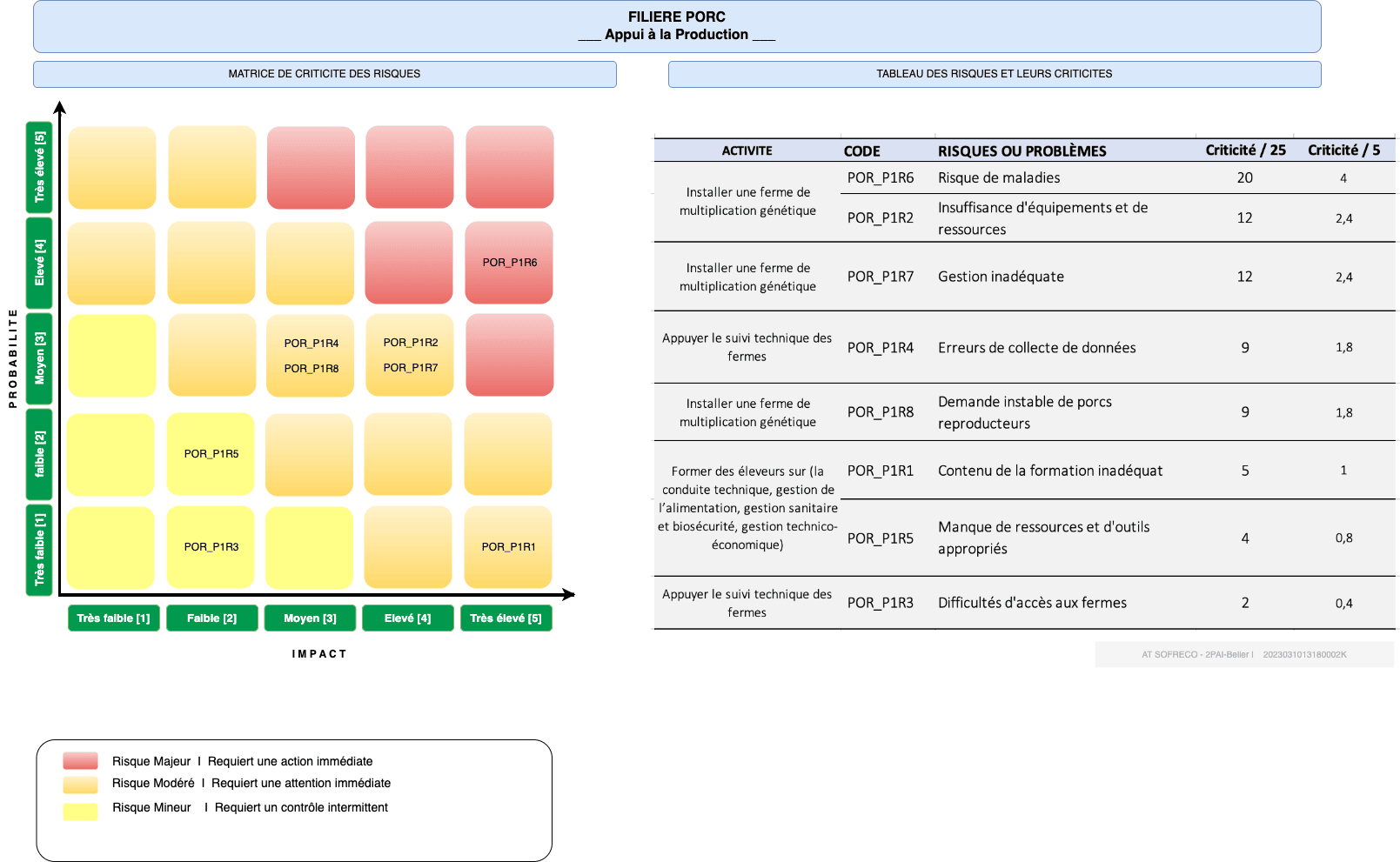
Task: Click the 'RISQUES OU PROBLÈMES' column header
Action: [1022, 151]
